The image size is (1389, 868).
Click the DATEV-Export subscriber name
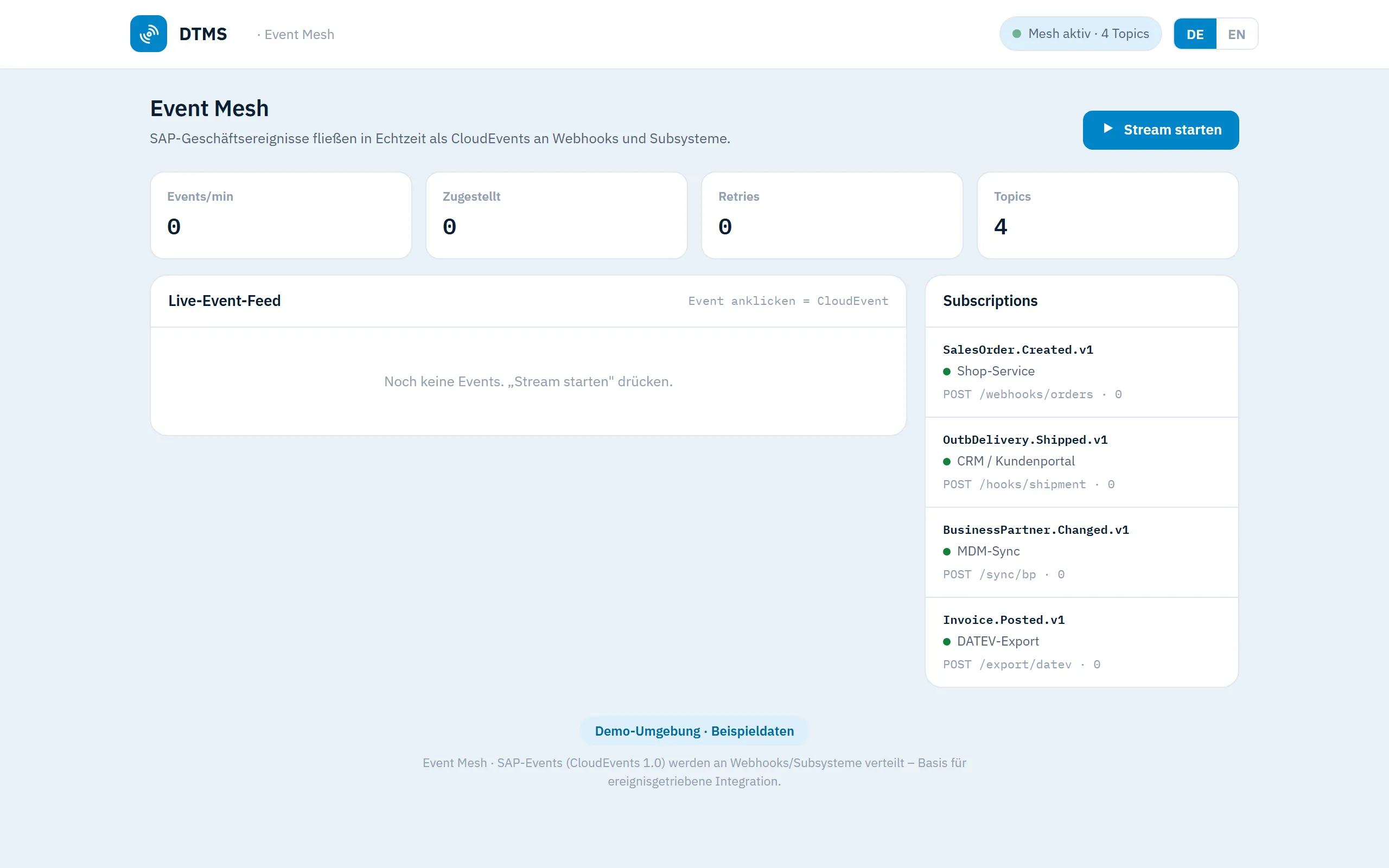coord(998,641)
